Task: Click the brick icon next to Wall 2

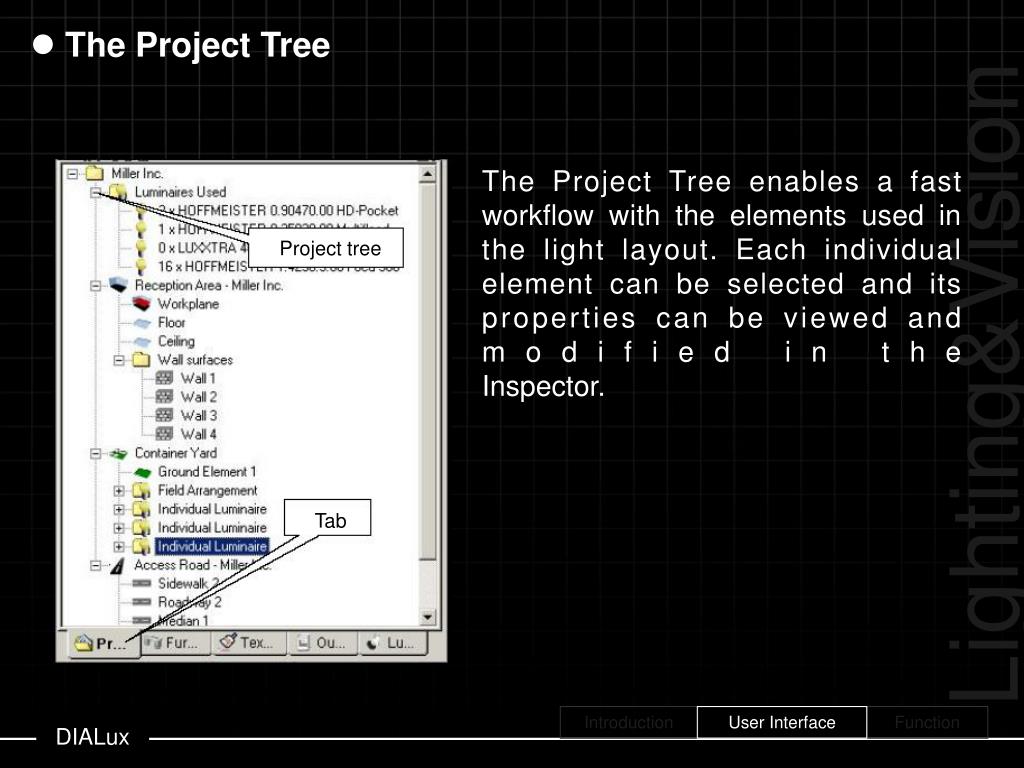Action: tap(165, 396)
